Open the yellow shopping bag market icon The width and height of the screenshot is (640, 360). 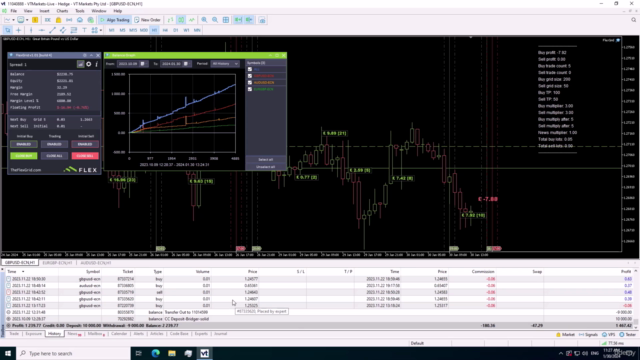(x=58, y=20)
